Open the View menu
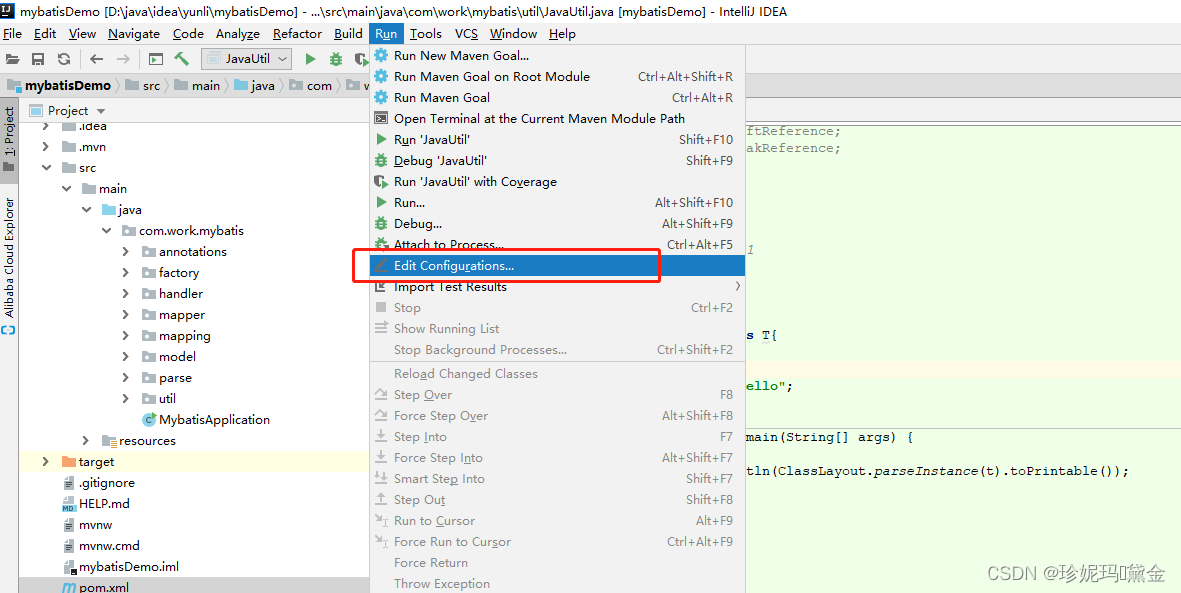Image resolution: width=1181 pixels, height=593 pixels. (82, 34)
